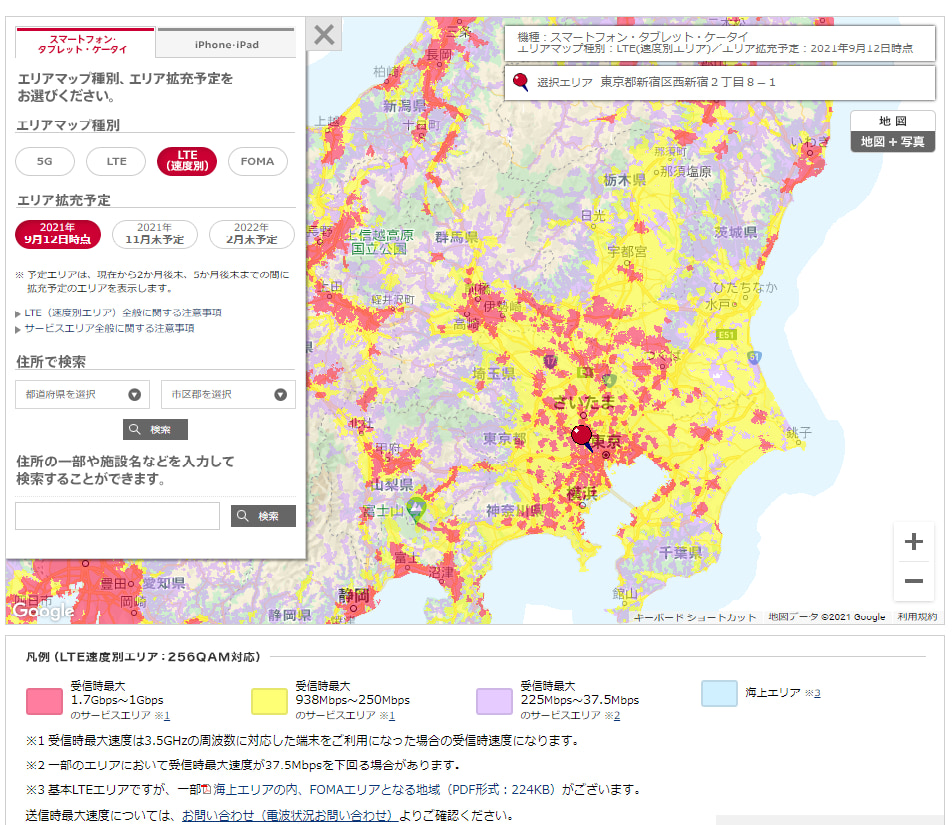Choose 2021年9月12日時点 coverage option

tap(58, 234)
